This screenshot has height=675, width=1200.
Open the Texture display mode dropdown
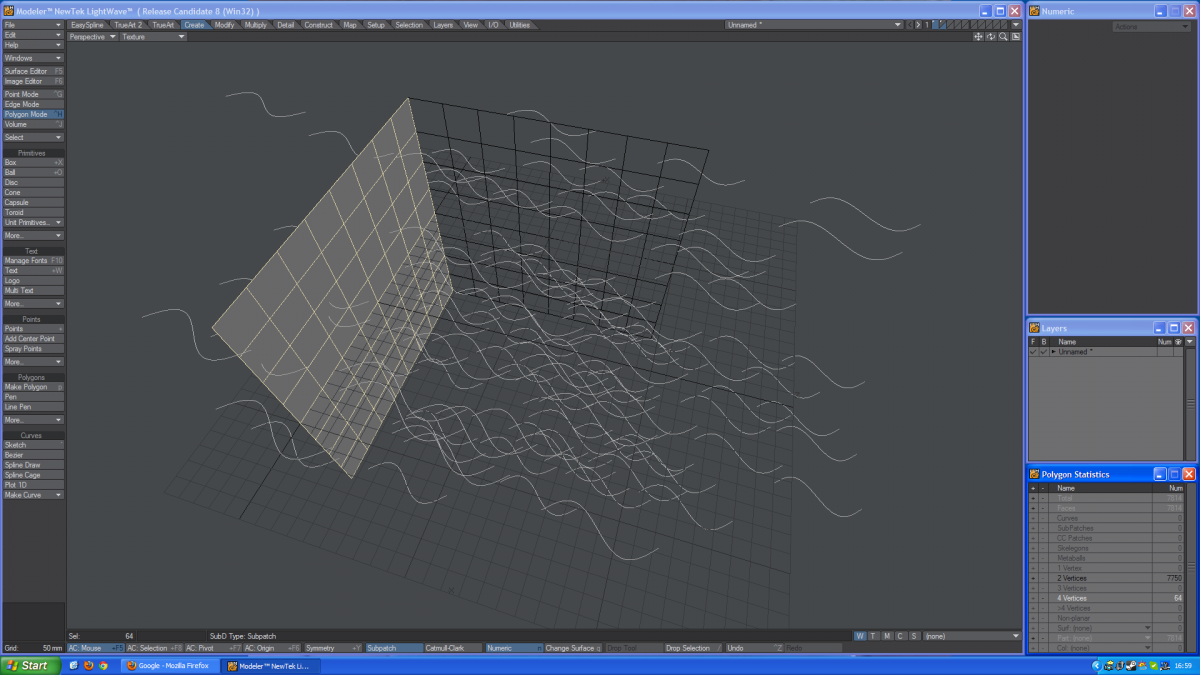click(x=153, y=36)
